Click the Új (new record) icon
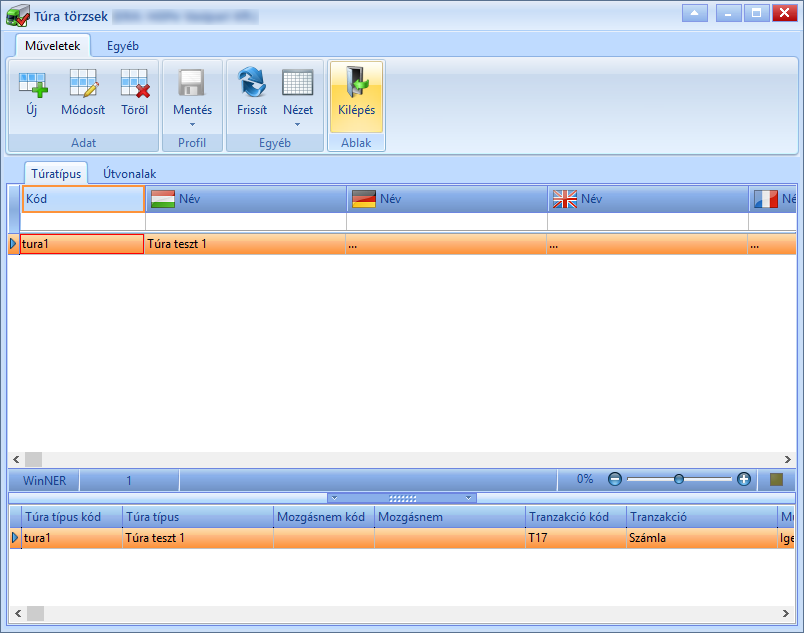The height and width of the screenshot is (633, 804). click(32, 84)
